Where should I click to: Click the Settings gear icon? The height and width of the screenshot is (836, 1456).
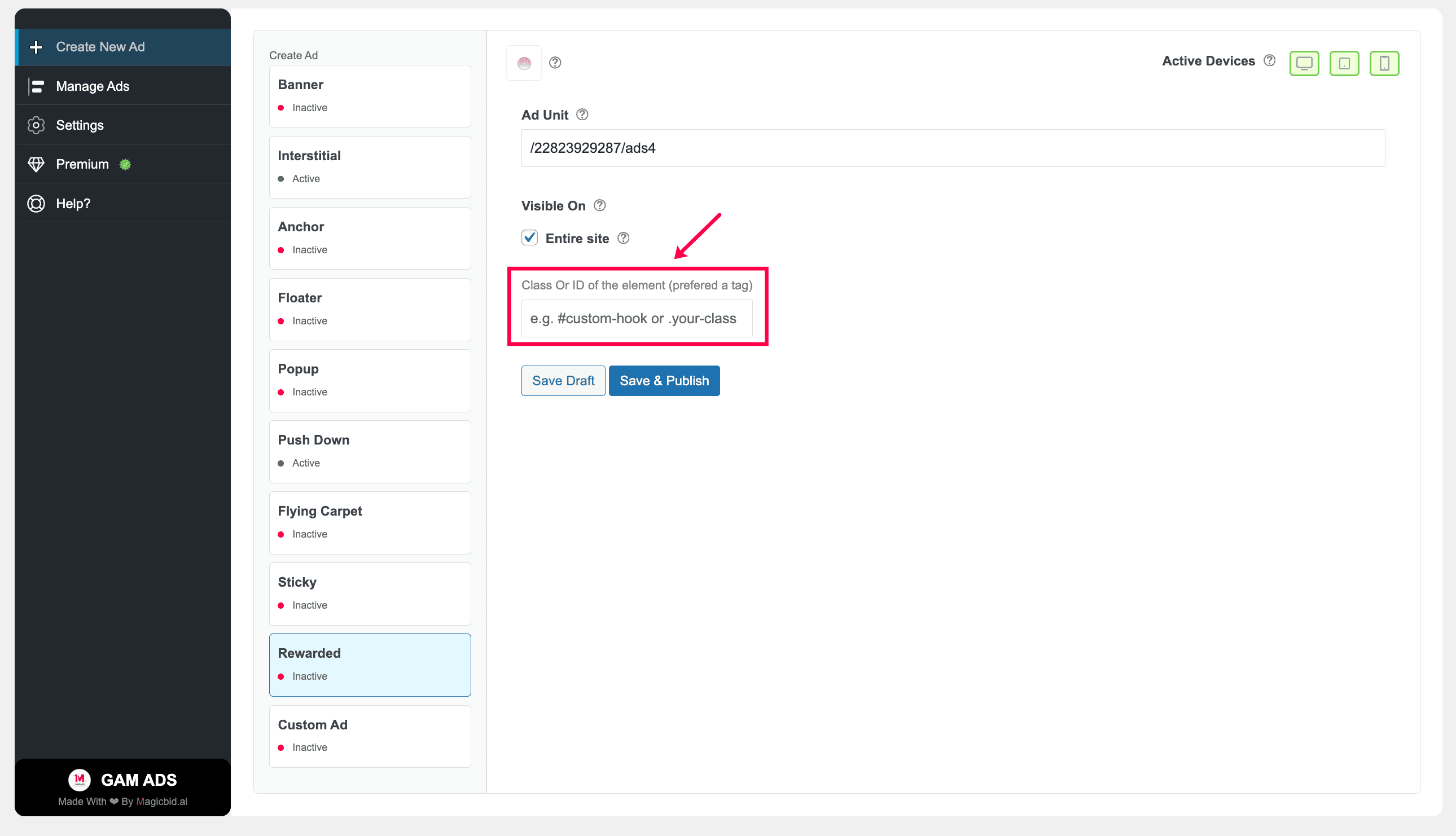tap(36, 125)
